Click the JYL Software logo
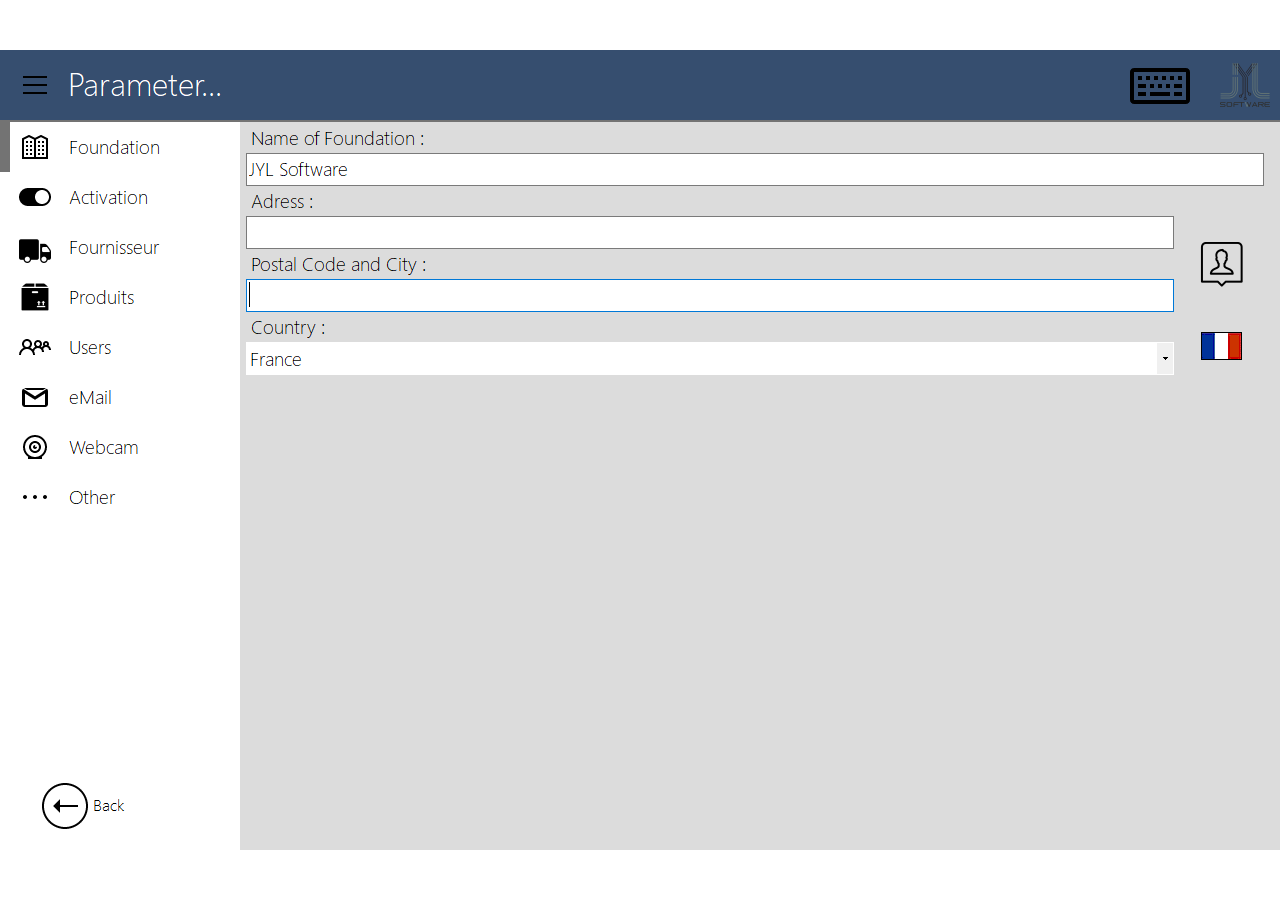Screen dimensions: 1280x900 pyautogui.click(x=1244, y=86)
